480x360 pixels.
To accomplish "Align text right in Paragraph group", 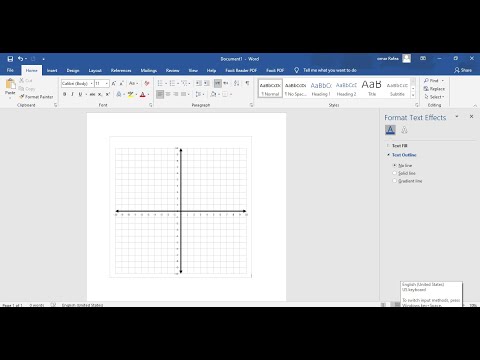I will point(176,94).
